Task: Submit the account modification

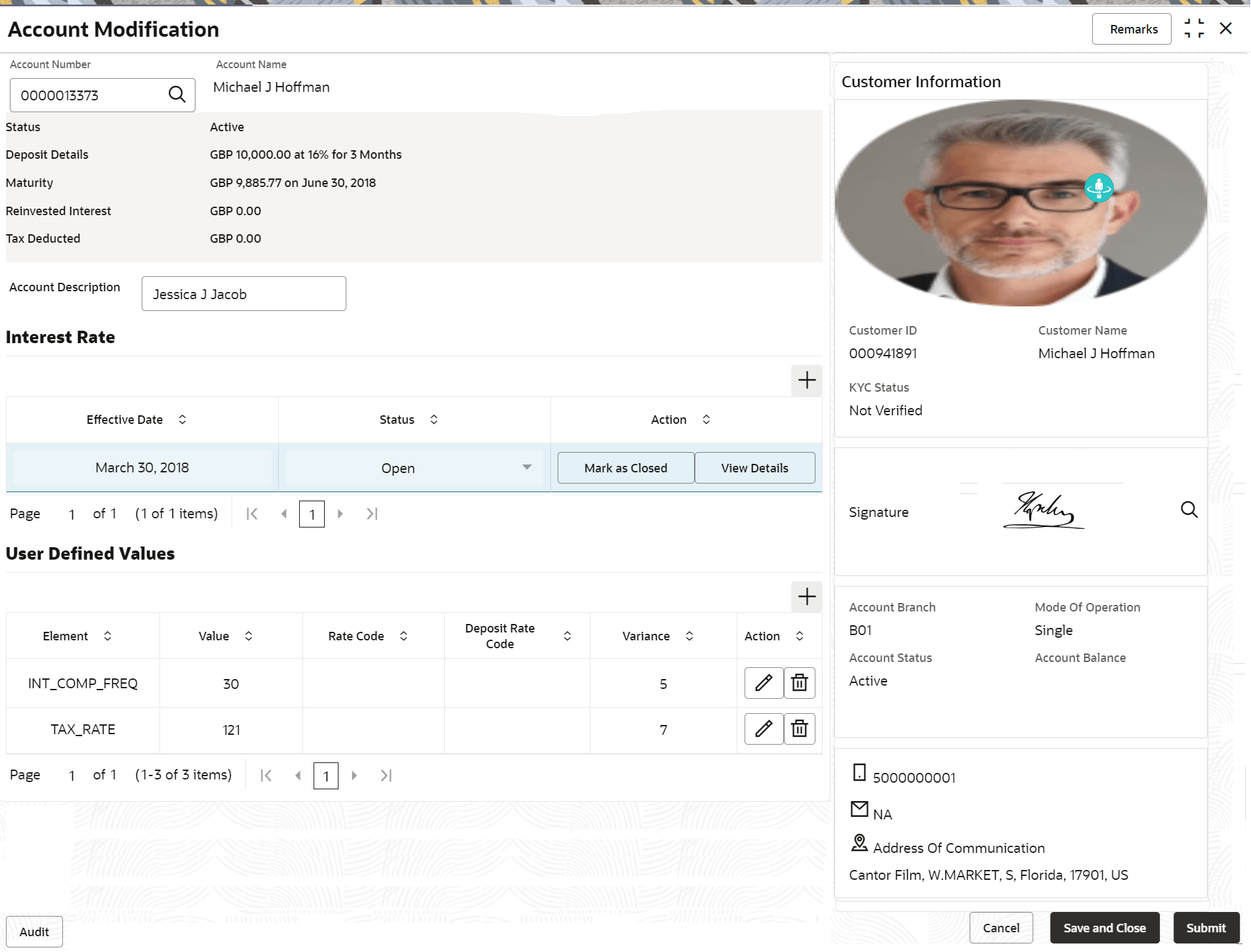Action: click(1206, 928)
